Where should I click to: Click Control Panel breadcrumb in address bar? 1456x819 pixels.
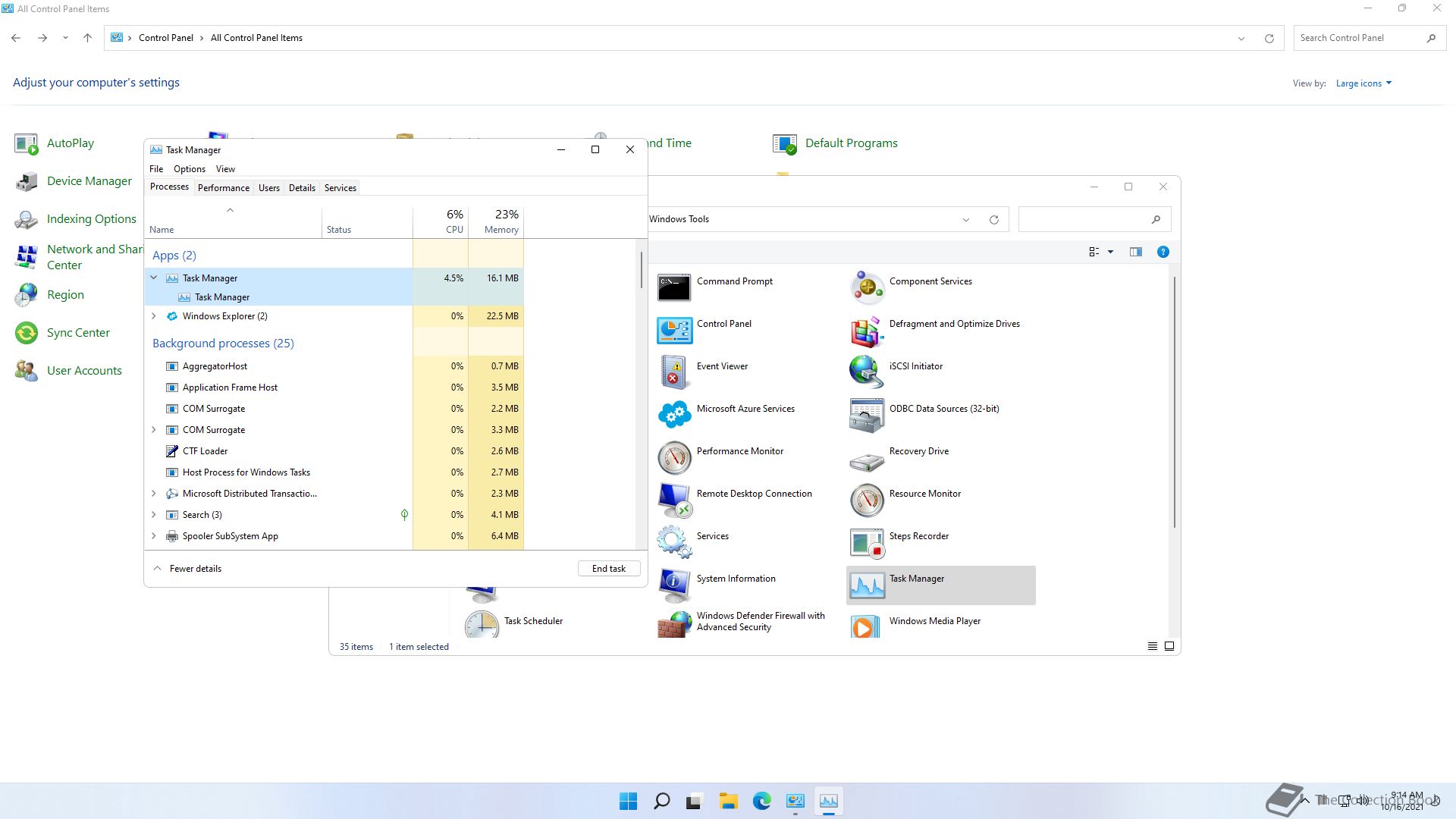coord(166,38)
